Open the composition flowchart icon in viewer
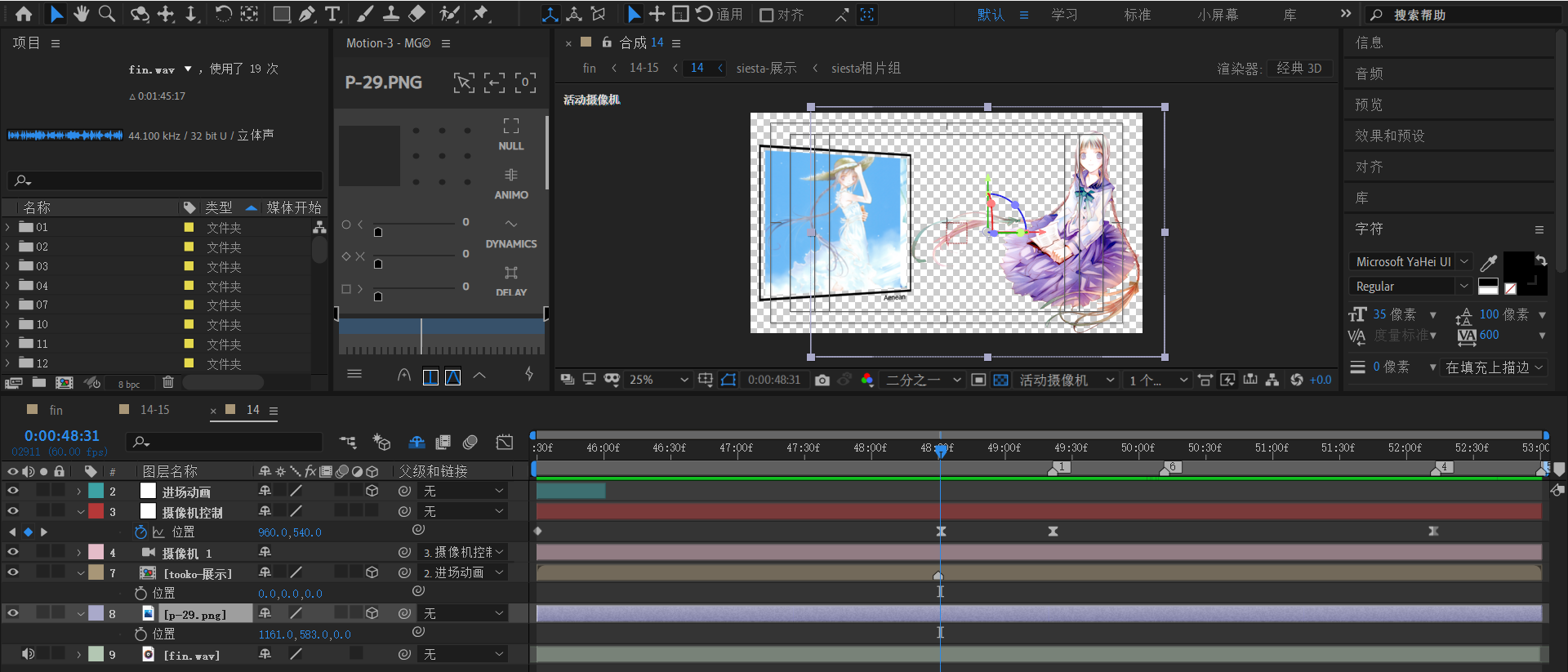Viewport: 1568px width, 672px height. 1272,380
